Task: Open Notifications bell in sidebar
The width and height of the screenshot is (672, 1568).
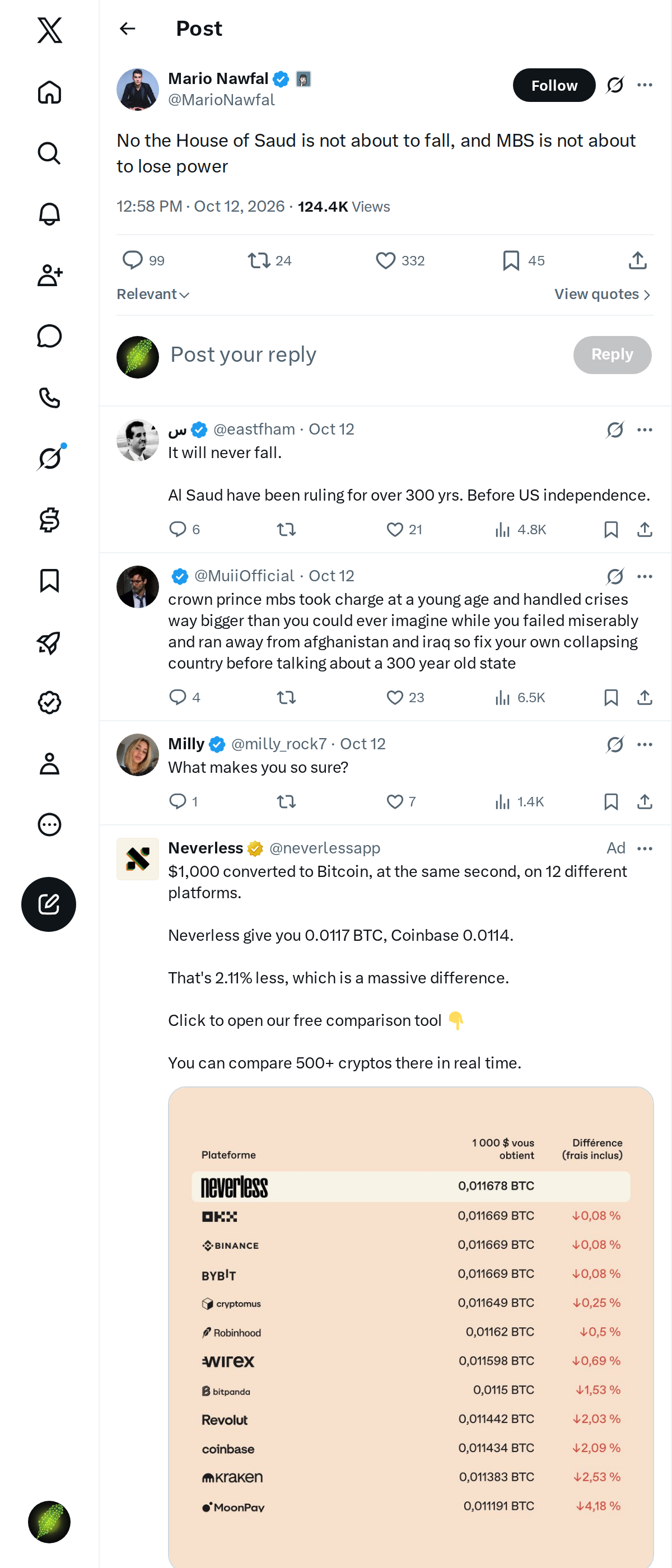Action: (49, 214)
